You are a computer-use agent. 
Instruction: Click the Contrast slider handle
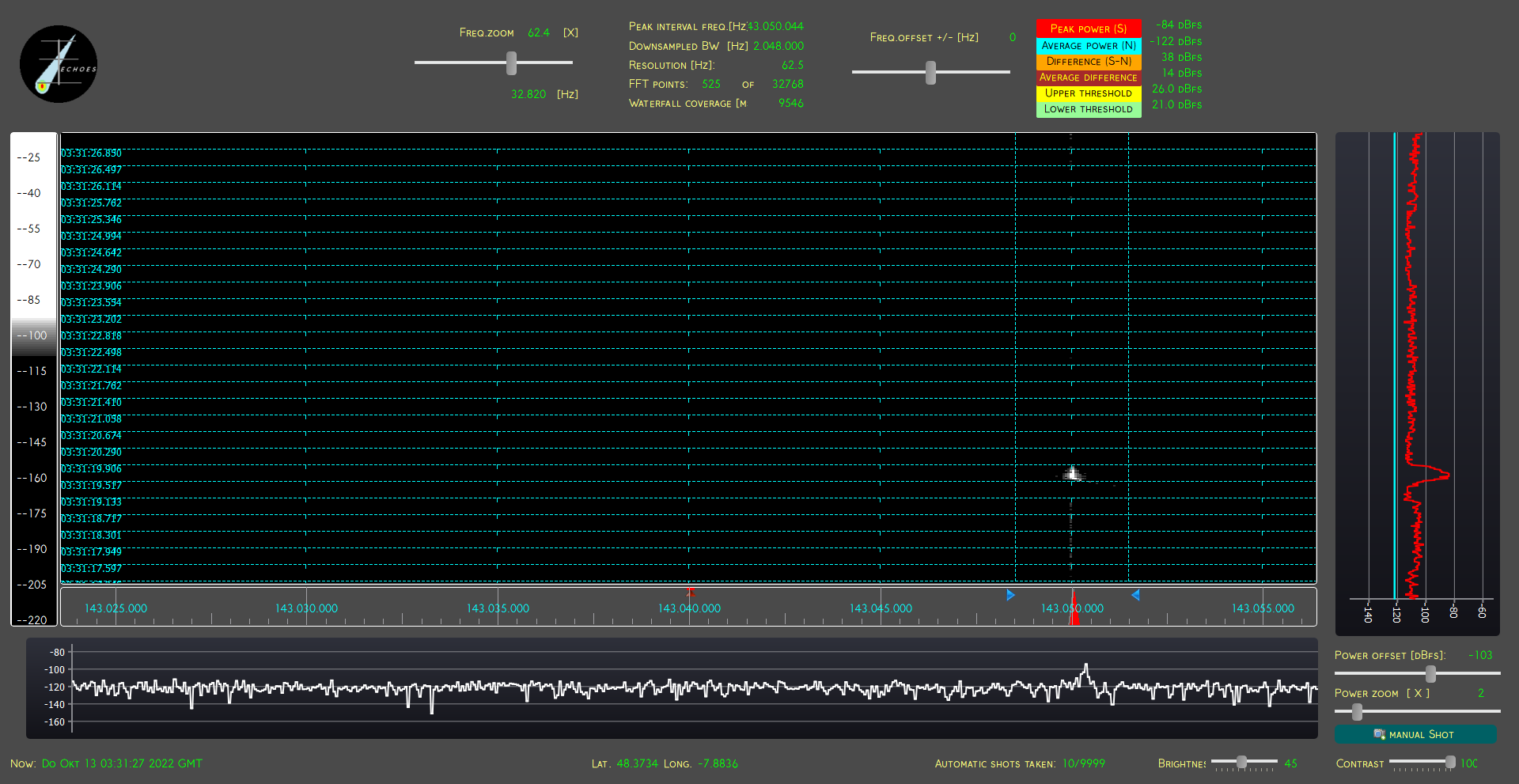click(1449, 762)
